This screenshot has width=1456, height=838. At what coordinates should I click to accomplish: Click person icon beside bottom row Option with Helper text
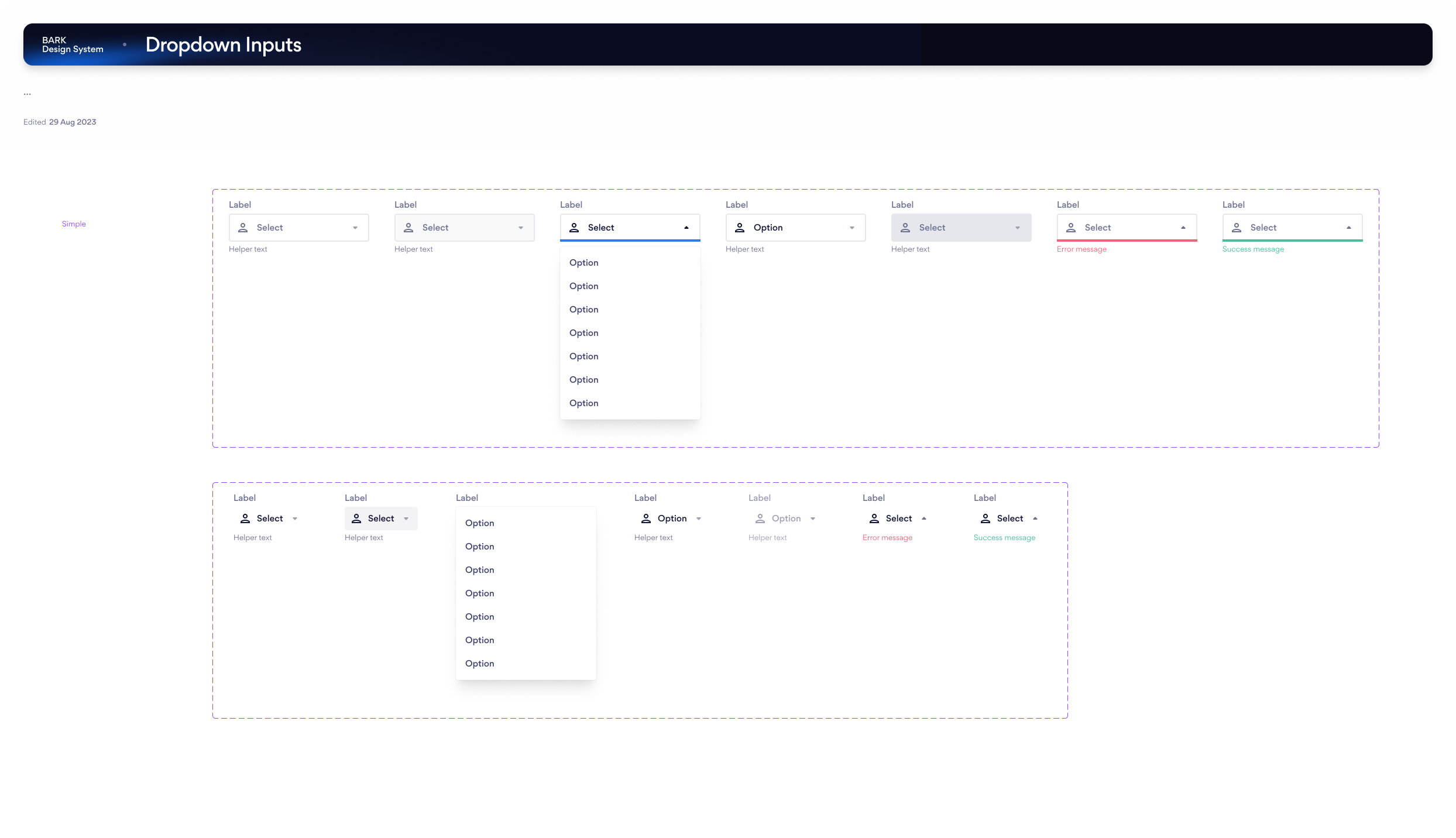646,518
